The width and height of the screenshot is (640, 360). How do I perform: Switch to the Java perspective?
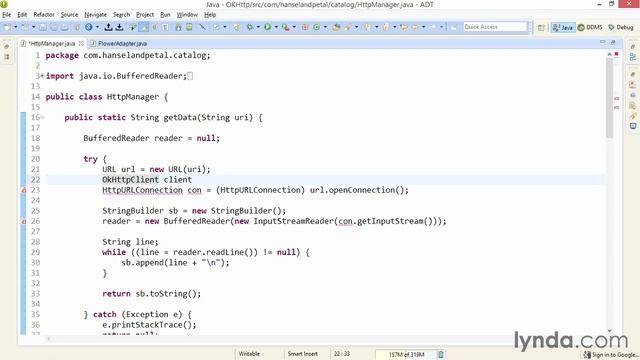563,27
